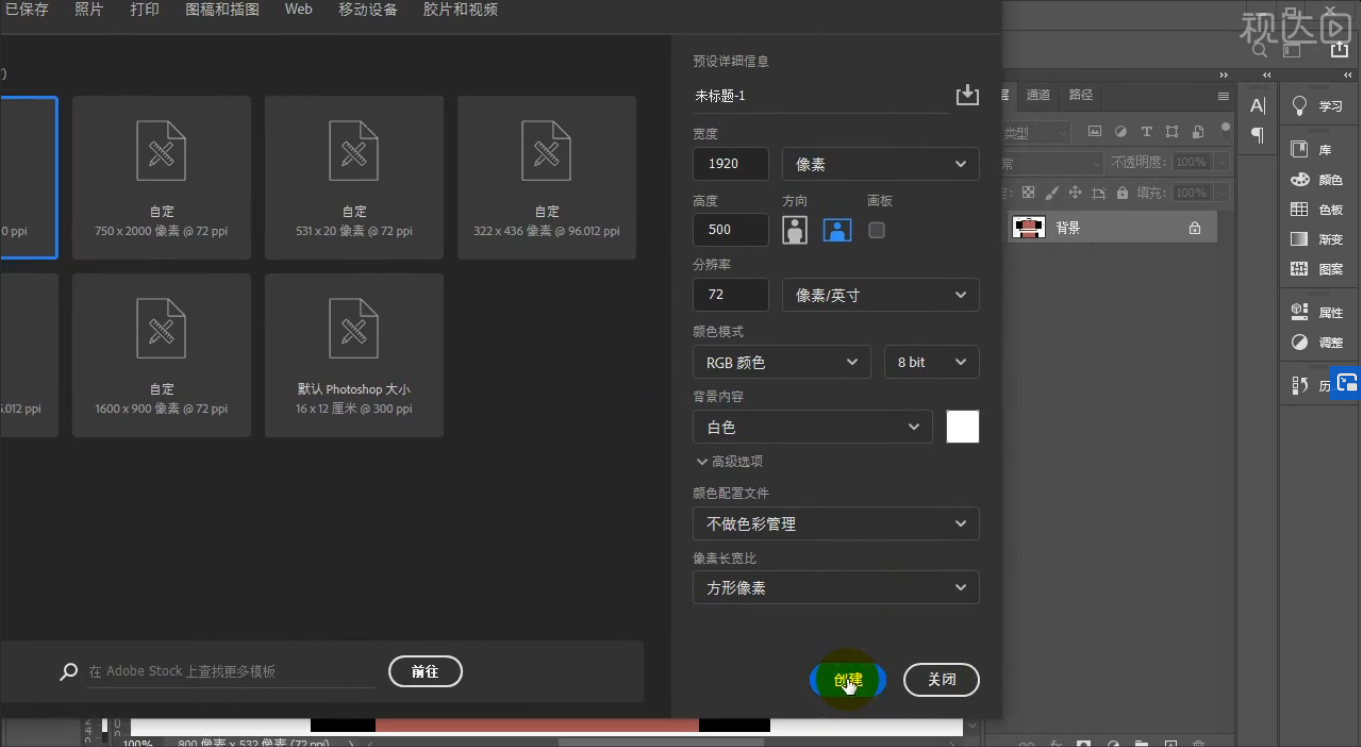Click the share icon at top right
The image size is (1361, 747).
pos(1339,50)
